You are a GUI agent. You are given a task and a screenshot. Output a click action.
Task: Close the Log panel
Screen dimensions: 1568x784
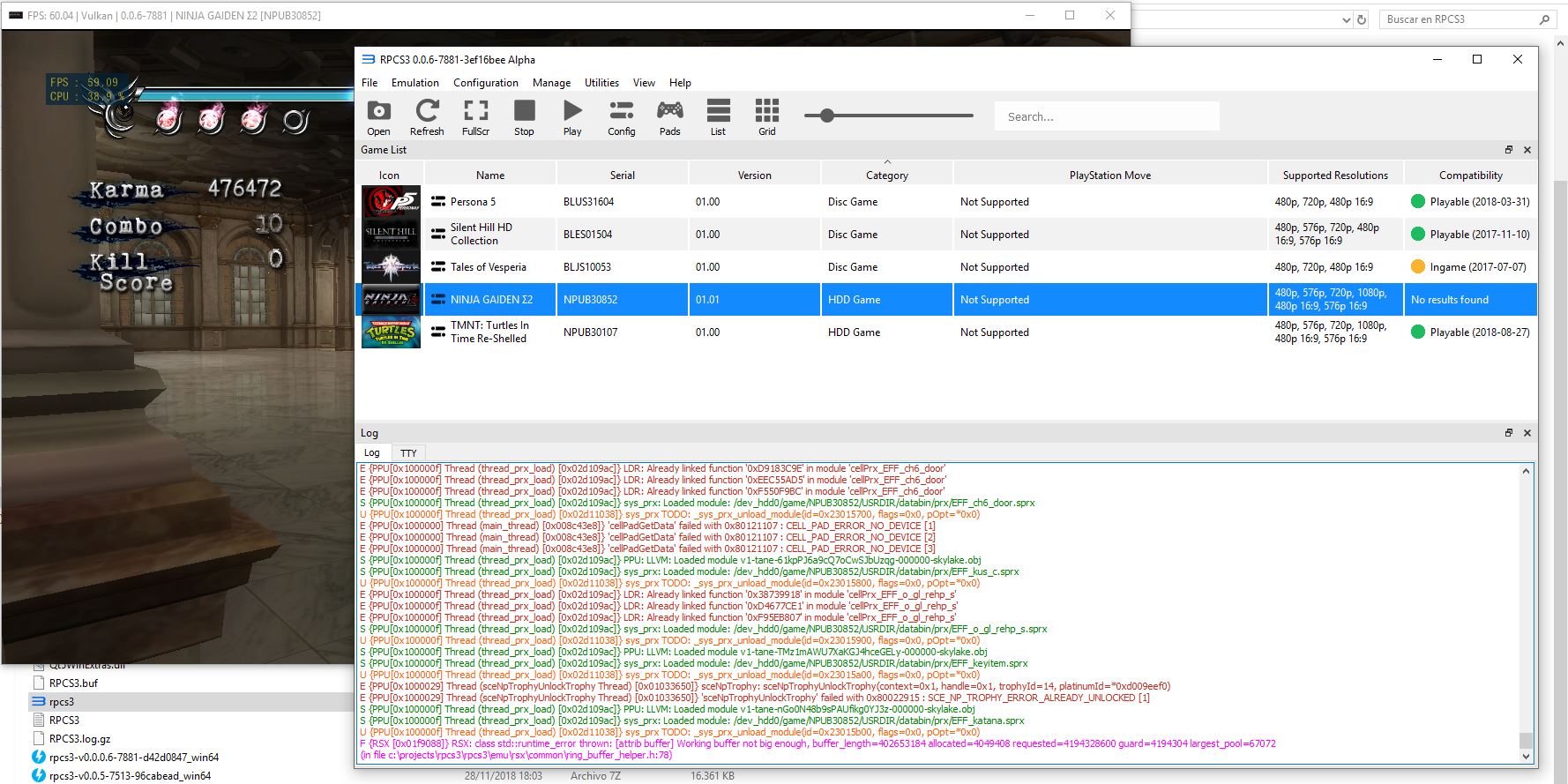(1527, 433)
